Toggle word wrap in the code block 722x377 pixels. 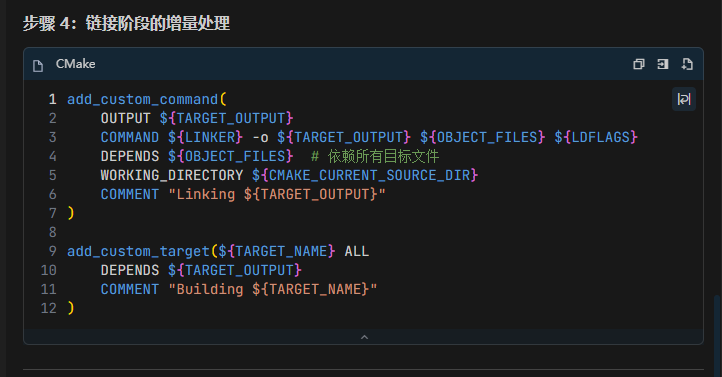(684, 99)
